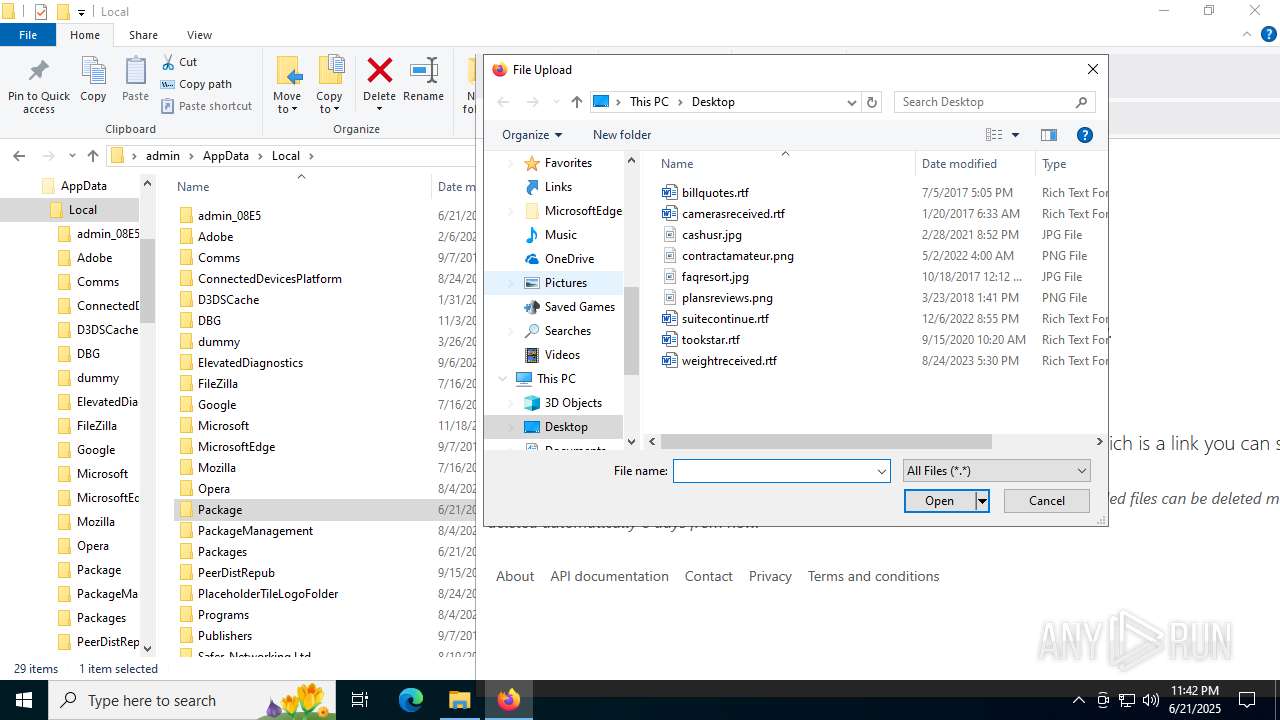Screen dimensions: 1280x720
Task: Sort dialog files by Date modified
Action: point(959,164)
